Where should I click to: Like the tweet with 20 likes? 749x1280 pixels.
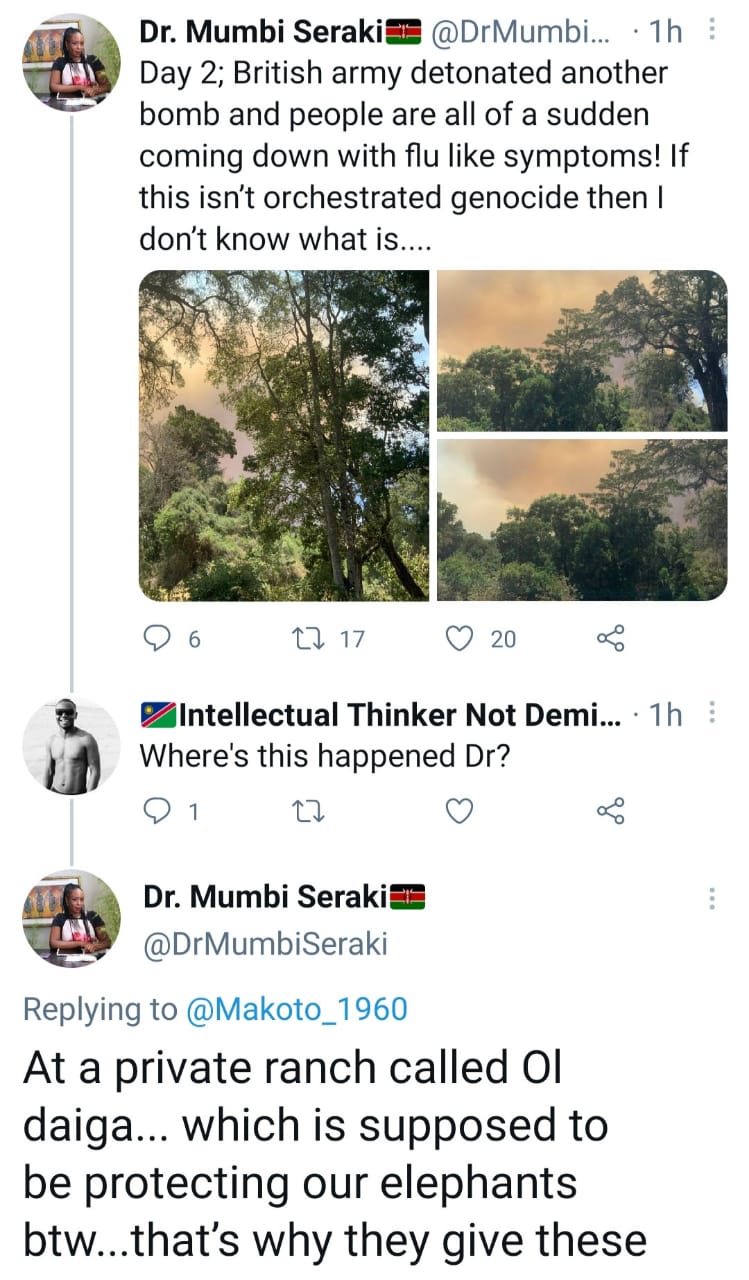pyautogui.click(x=460, y=638)
